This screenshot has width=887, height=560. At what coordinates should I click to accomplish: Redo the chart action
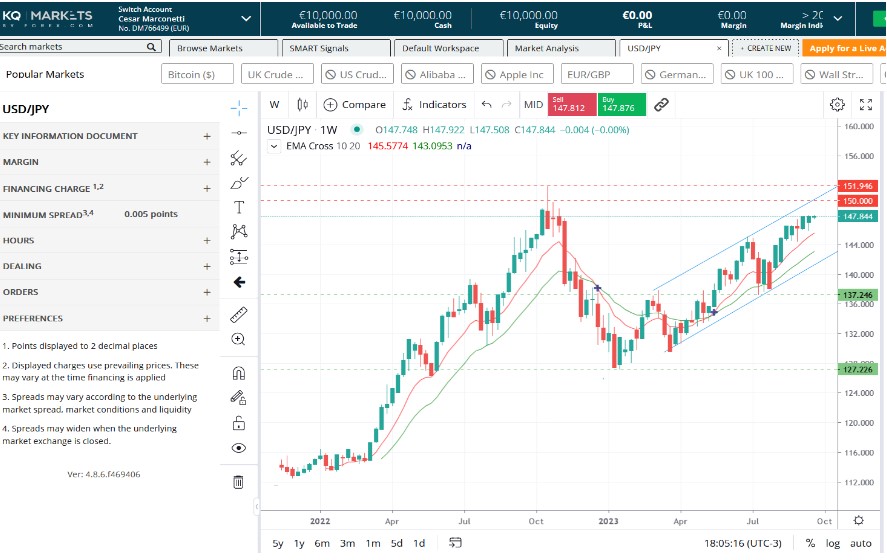pyautogui.click(x=507, y=105)
